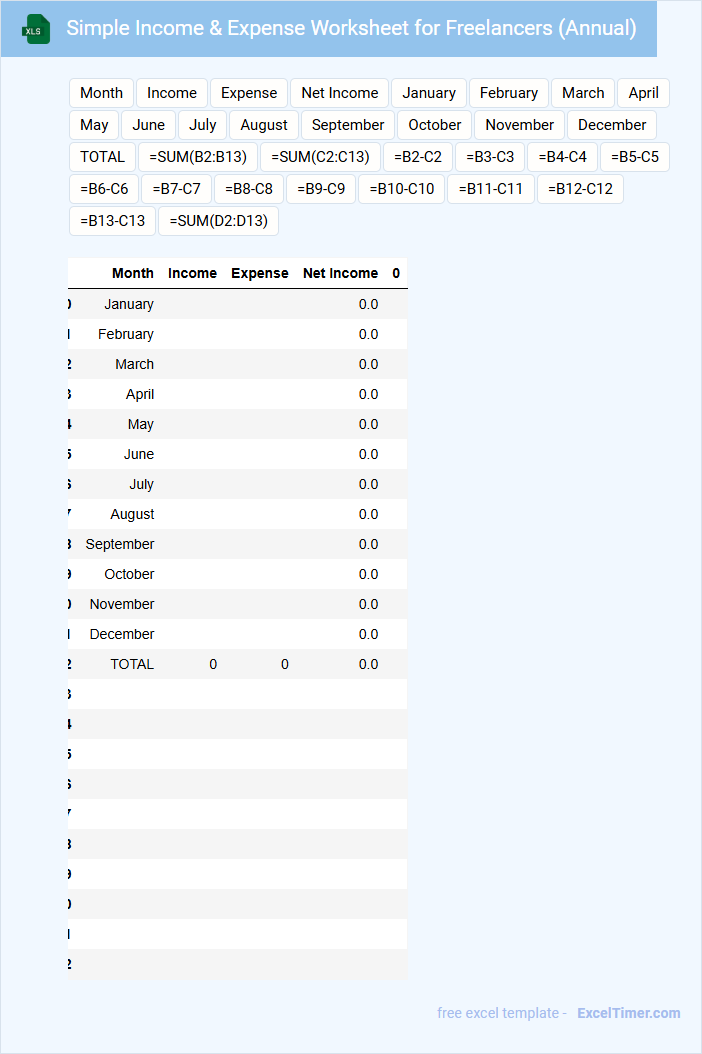This screenshot has height=1054, width=702.
Task: Select the June cell in the table
Action: (x=139, y=454)
